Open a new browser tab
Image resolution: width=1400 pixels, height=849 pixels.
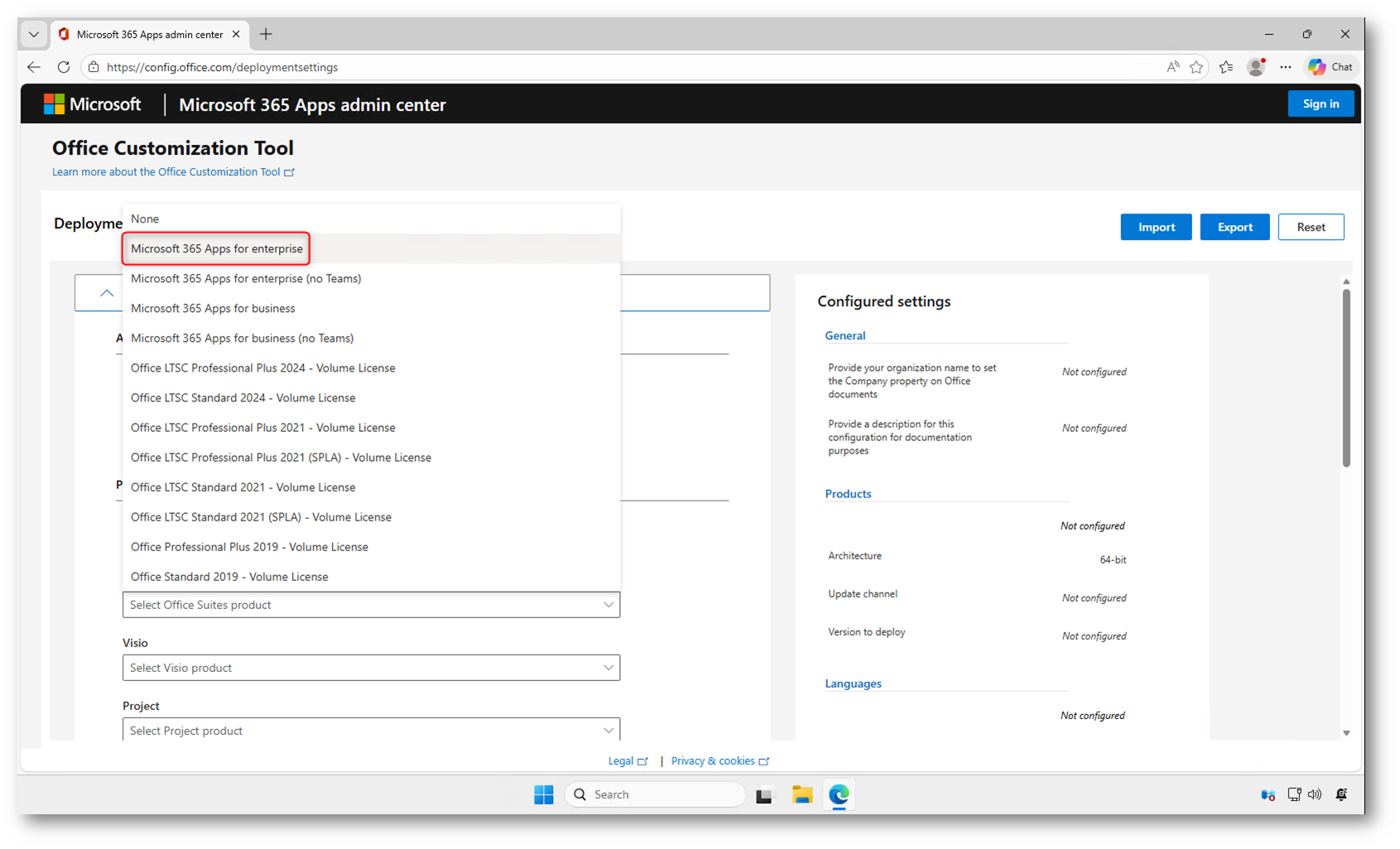(x=266, y=34)
